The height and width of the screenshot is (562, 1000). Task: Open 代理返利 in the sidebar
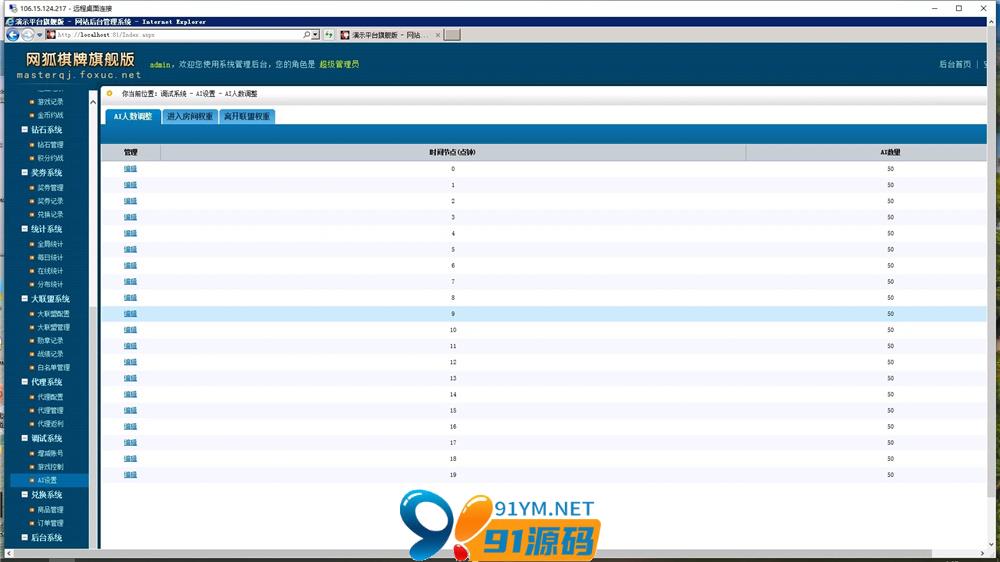point(50,424)
